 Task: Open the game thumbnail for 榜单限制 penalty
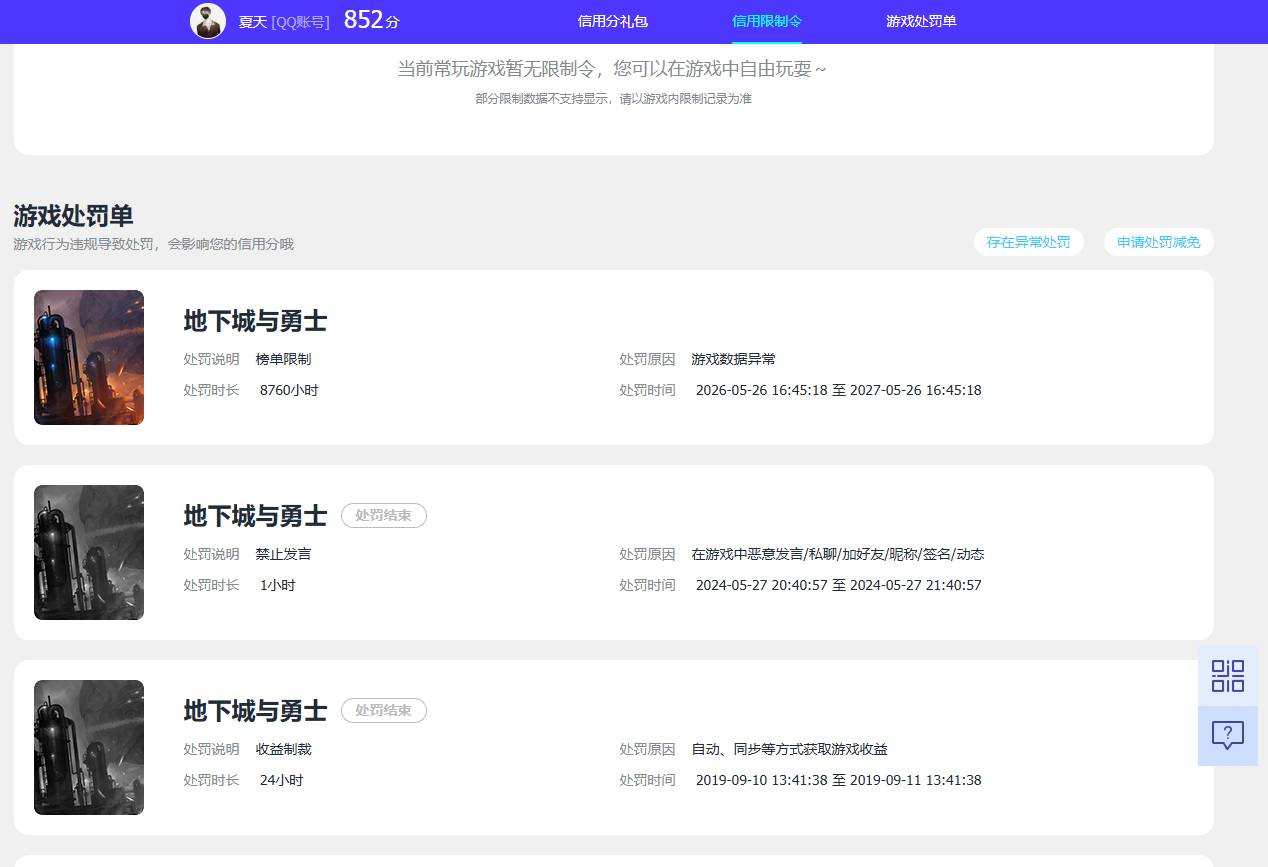coord(89,357)
